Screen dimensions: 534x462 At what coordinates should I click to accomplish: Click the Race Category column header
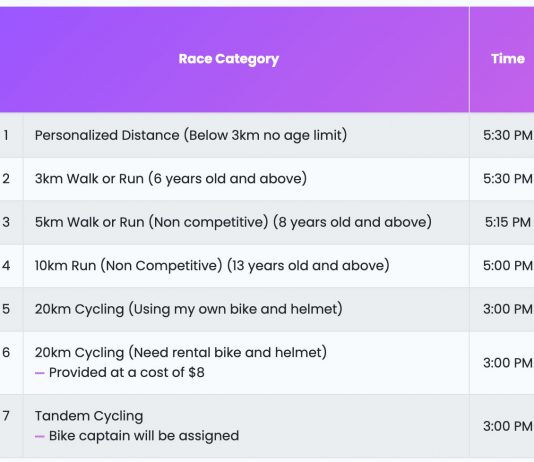coord(229,59)
